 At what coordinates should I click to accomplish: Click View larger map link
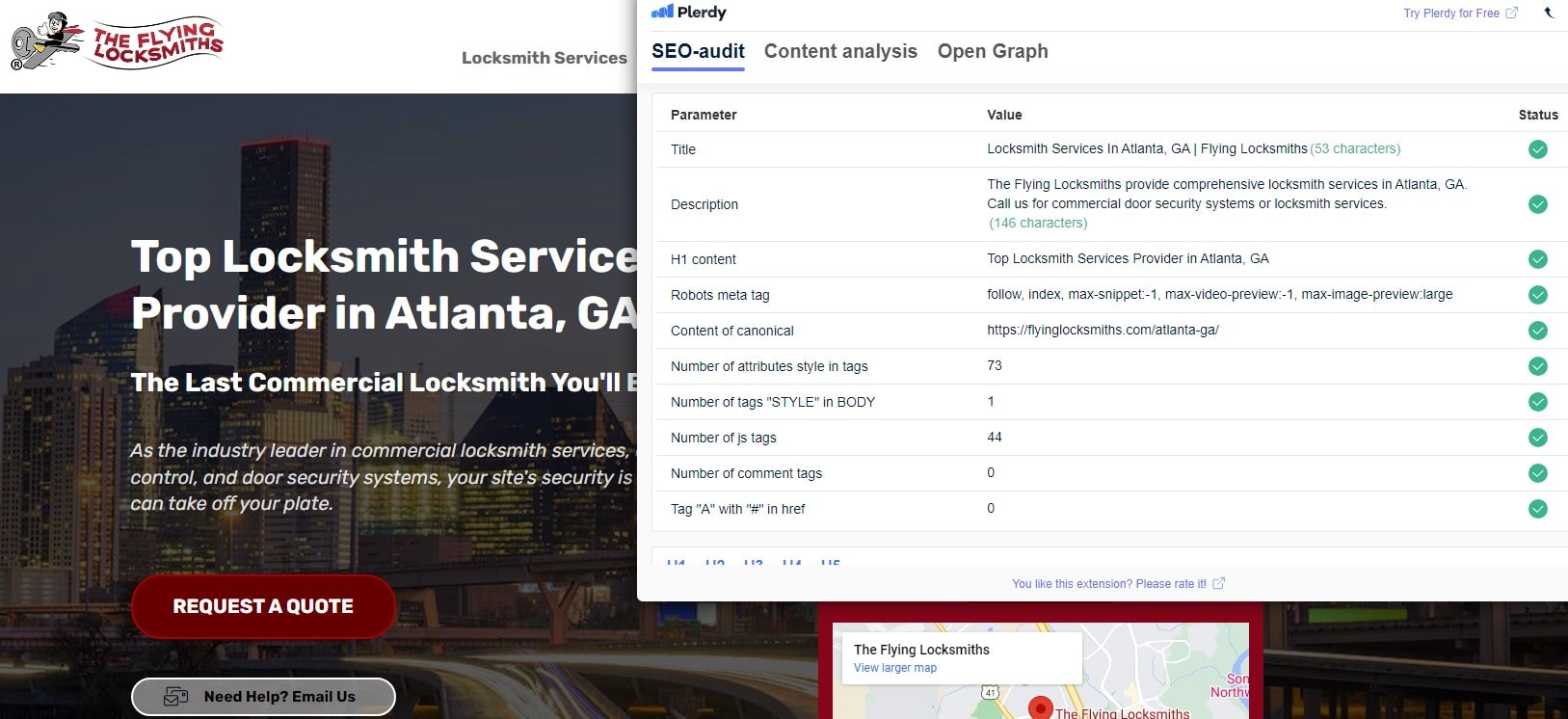tap(895, 668)
